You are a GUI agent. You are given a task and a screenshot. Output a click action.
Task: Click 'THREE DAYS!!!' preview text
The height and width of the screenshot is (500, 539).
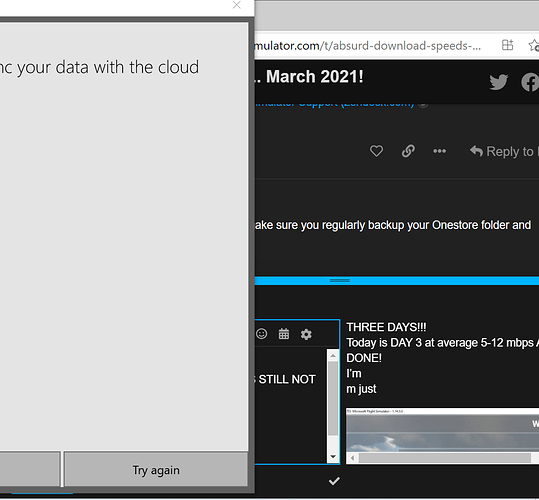pyautogui.click(x=386, y=327)
